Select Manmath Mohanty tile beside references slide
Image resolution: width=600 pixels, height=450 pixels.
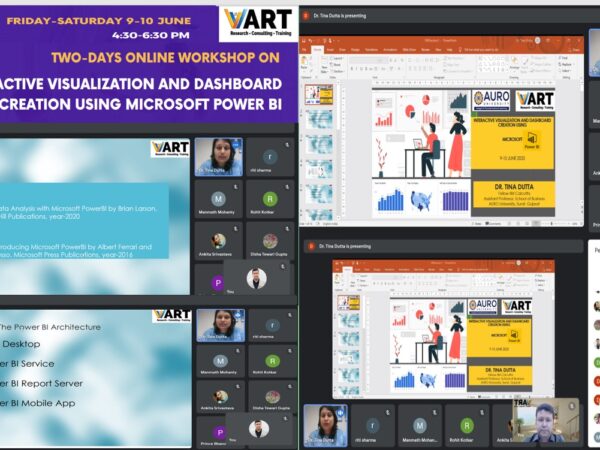pos(218,199)
